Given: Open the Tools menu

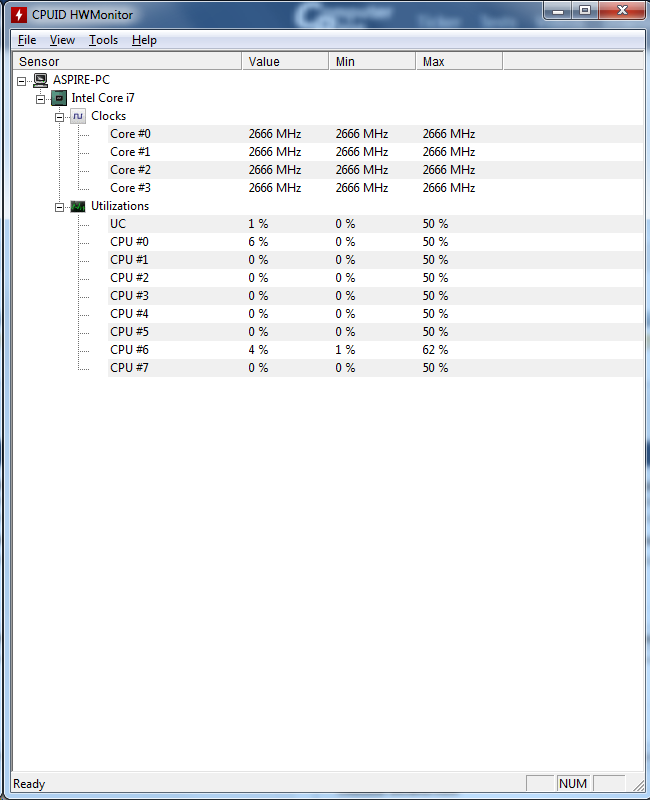Looking at the screenshot, I should point(103,40).
